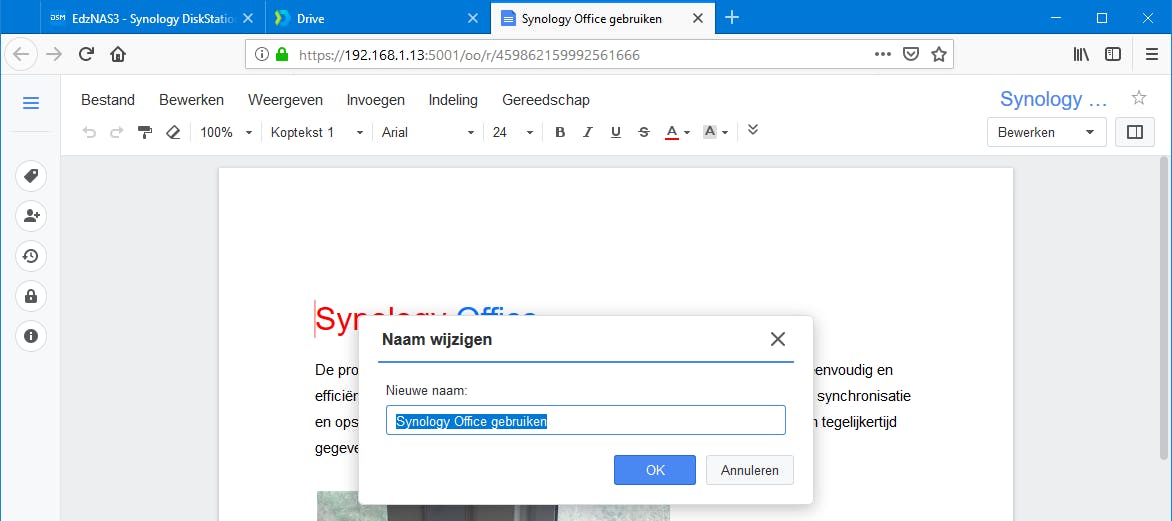Expand more toolbar options chevron
This screenshot has width=1172, height=521.
(753, 129)
